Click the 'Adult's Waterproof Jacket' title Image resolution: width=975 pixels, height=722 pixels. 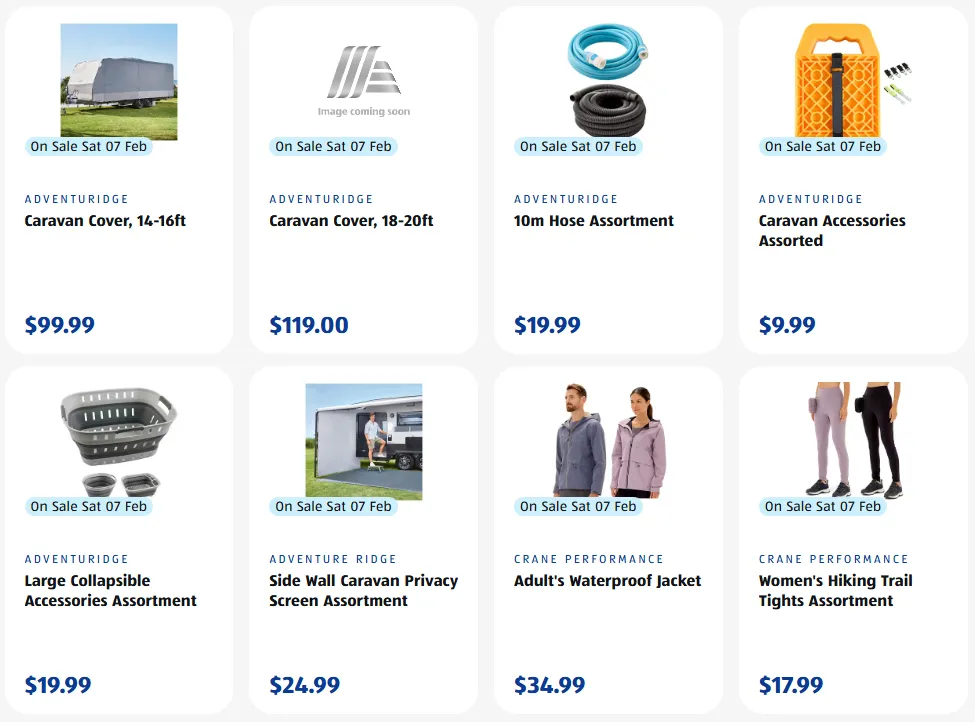tap(608, 581)
